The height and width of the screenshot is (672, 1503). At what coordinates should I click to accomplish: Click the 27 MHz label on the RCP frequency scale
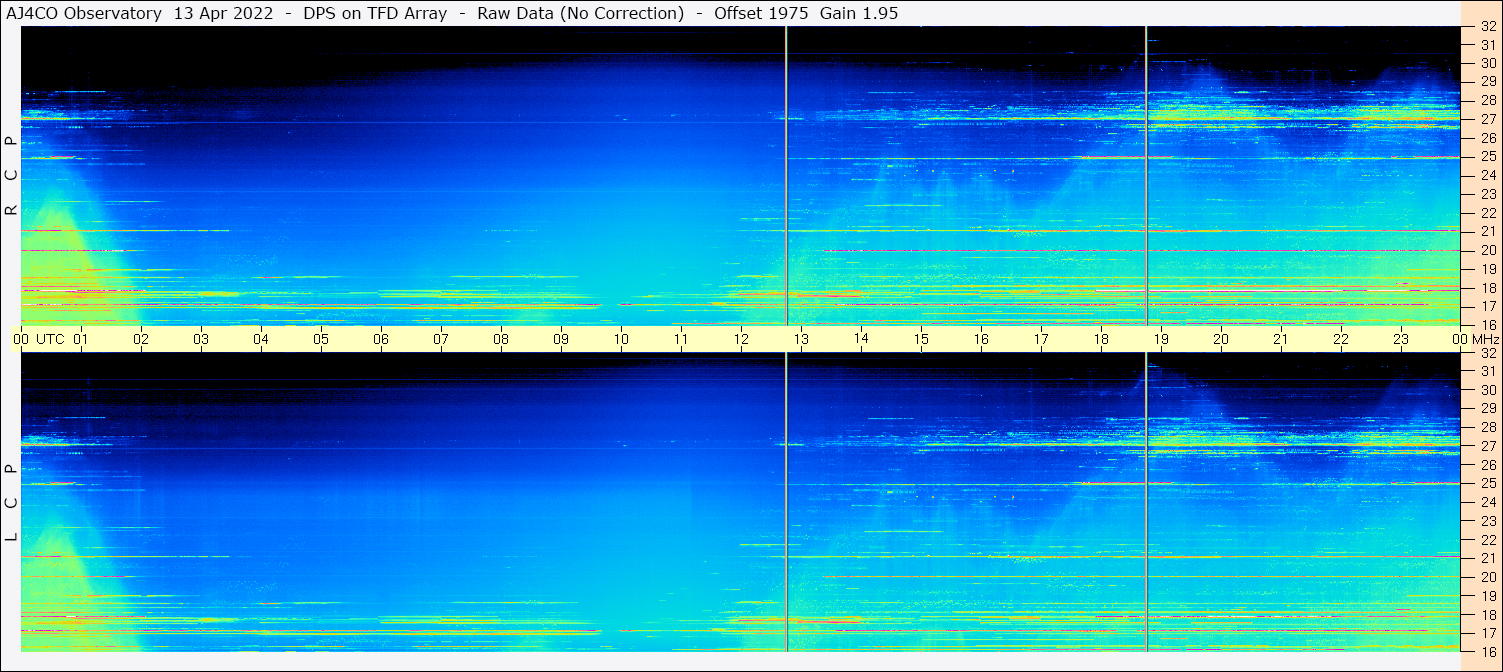[x=1488, y=119]
